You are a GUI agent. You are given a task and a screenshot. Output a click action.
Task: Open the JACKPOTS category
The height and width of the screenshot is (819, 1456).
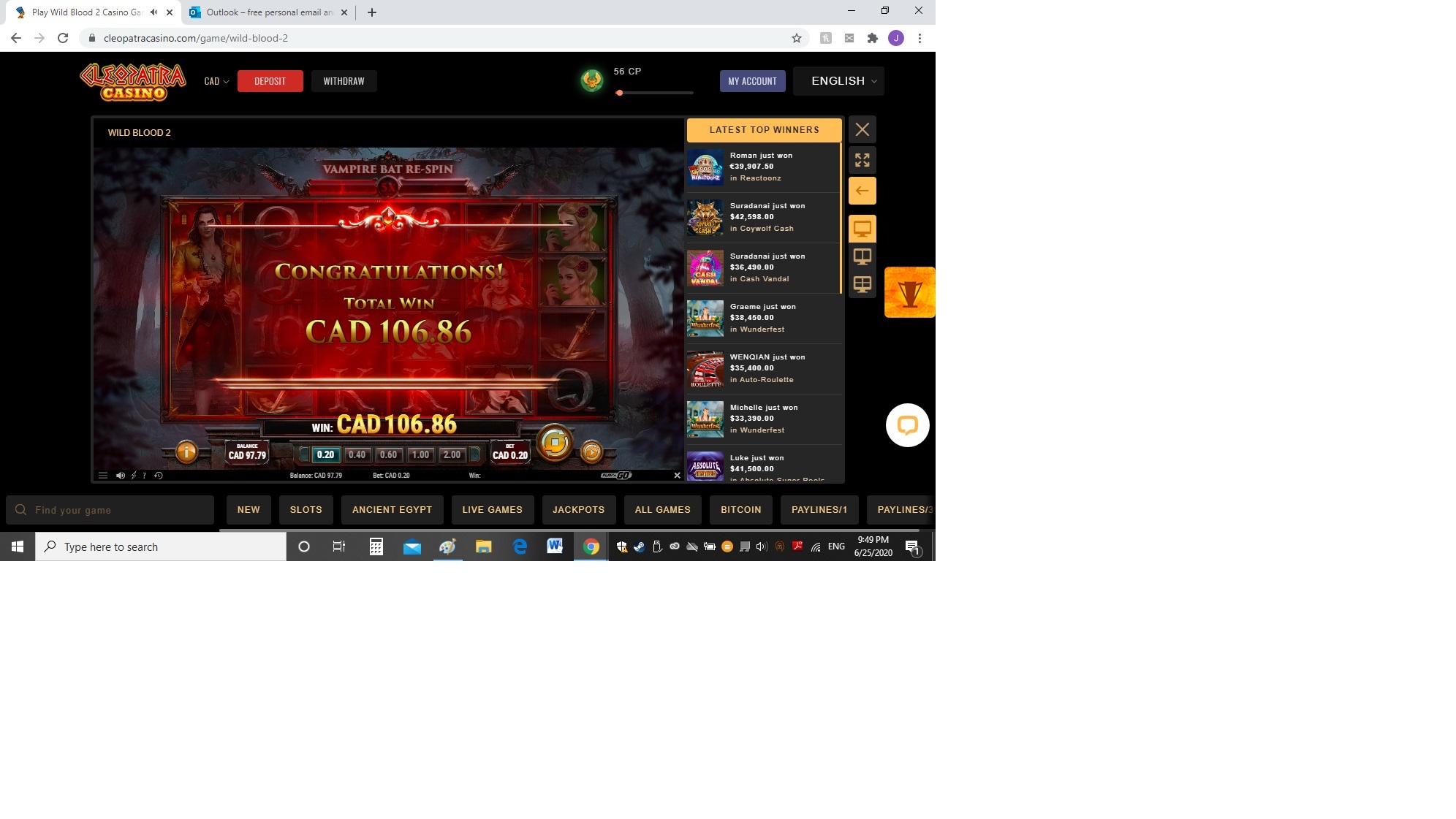579,510
